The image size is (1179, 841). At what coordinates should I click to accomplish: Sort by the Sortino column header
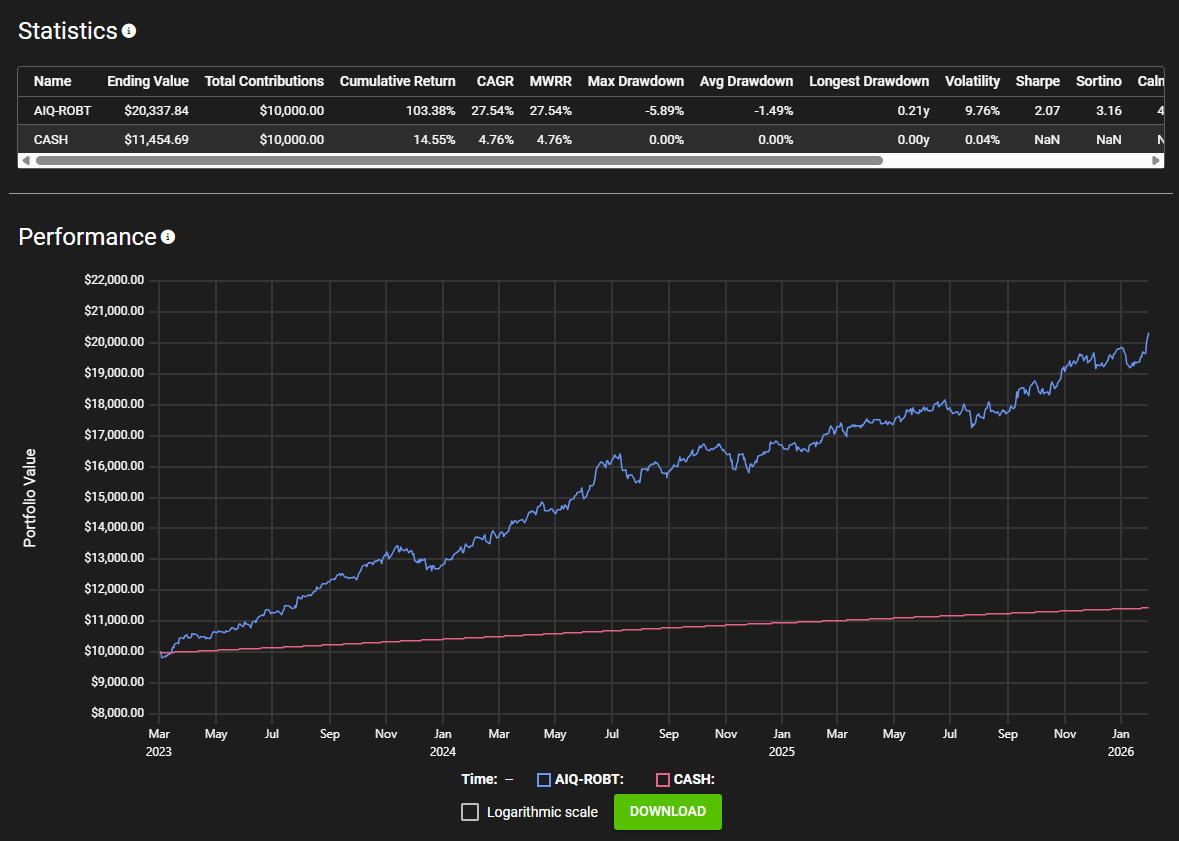point(1099,81)
